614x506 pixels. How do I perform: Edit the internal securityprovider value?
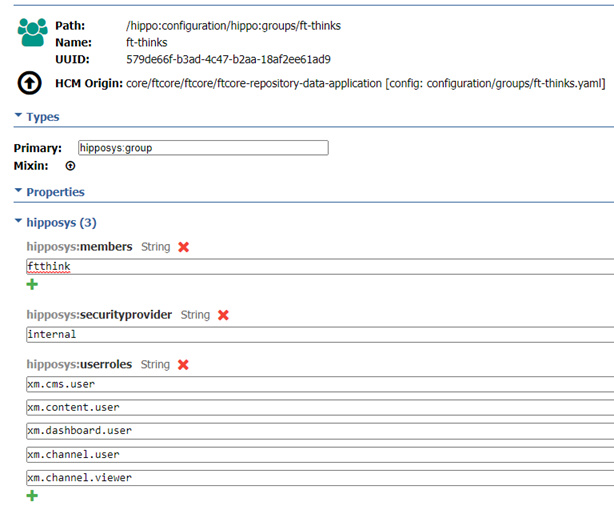tap(320, 335)
